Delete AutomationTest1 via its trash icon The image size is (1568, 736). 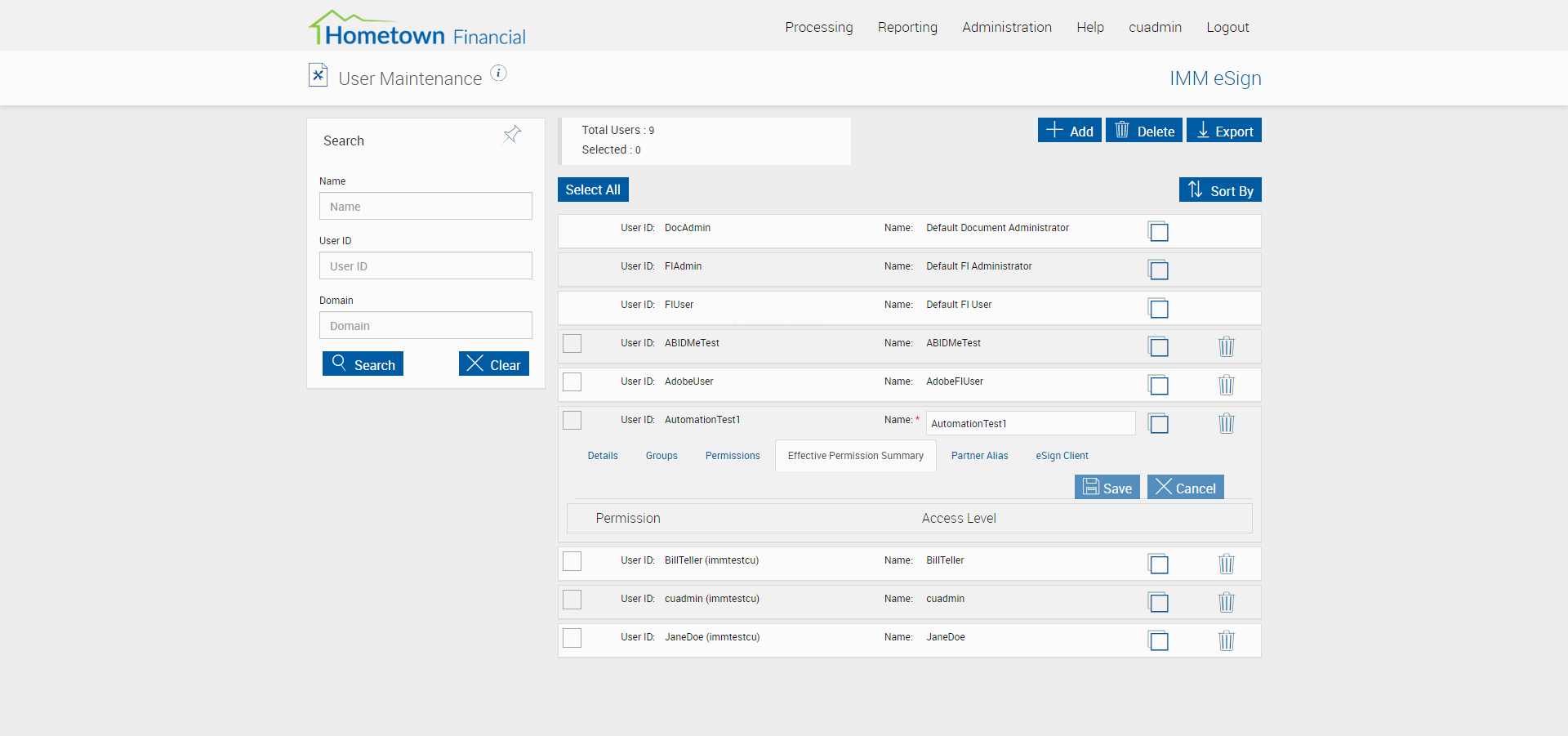[1227, 423]
